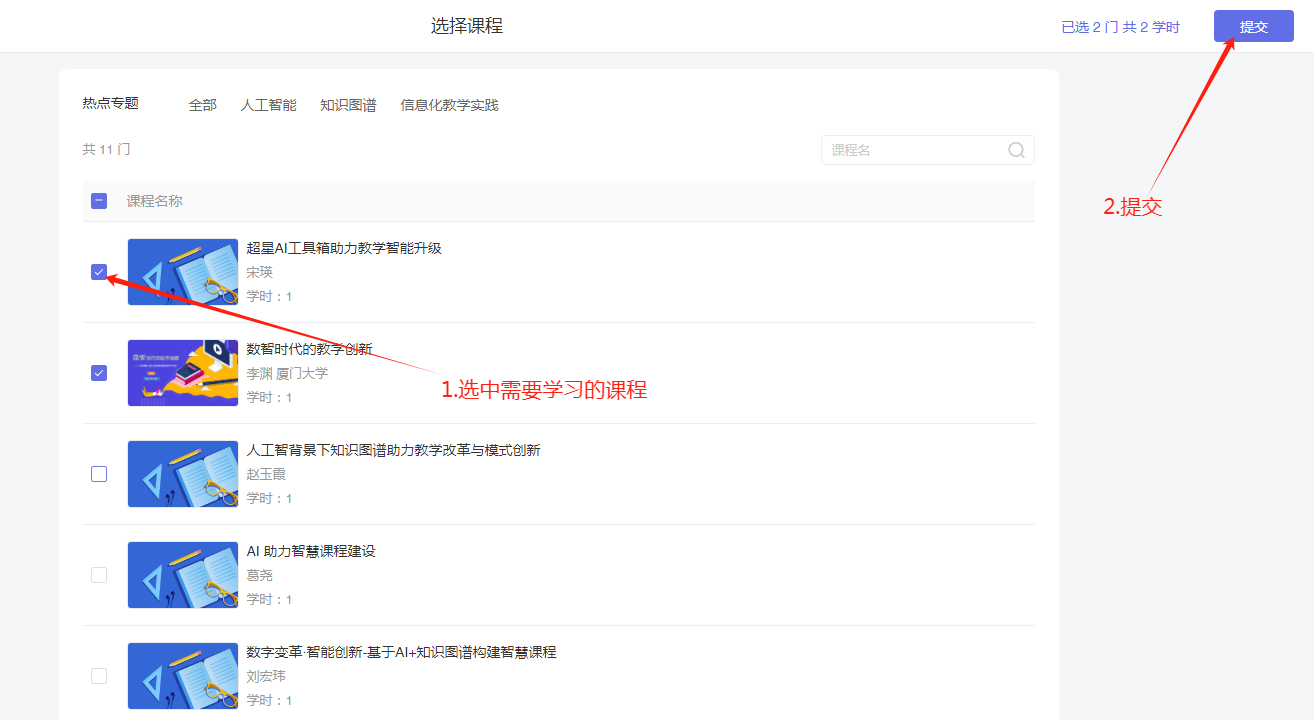Screen dimensions: 1314x720
Task: Uncheck the 超星AI工具箱助力教学智能升级 course checkbox
Action: pos(99,272)
